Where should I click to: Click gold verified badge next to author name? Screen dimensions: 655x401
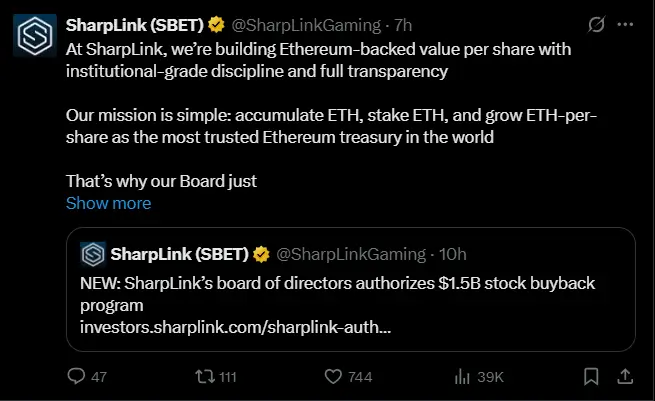[x=215, y=24]
